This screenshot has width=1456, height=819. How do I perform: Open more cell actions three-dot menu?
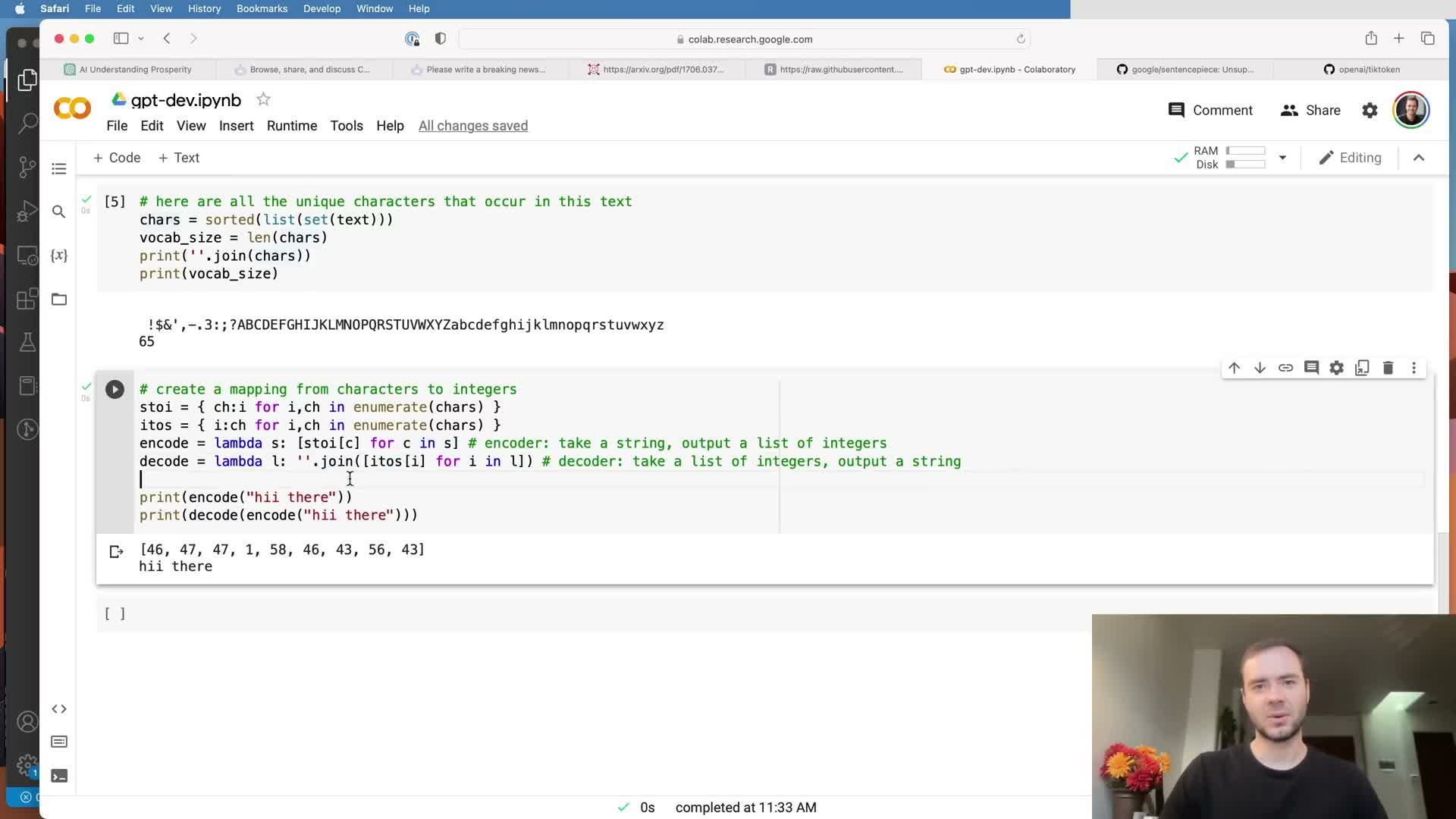(x=1414, y=368)
